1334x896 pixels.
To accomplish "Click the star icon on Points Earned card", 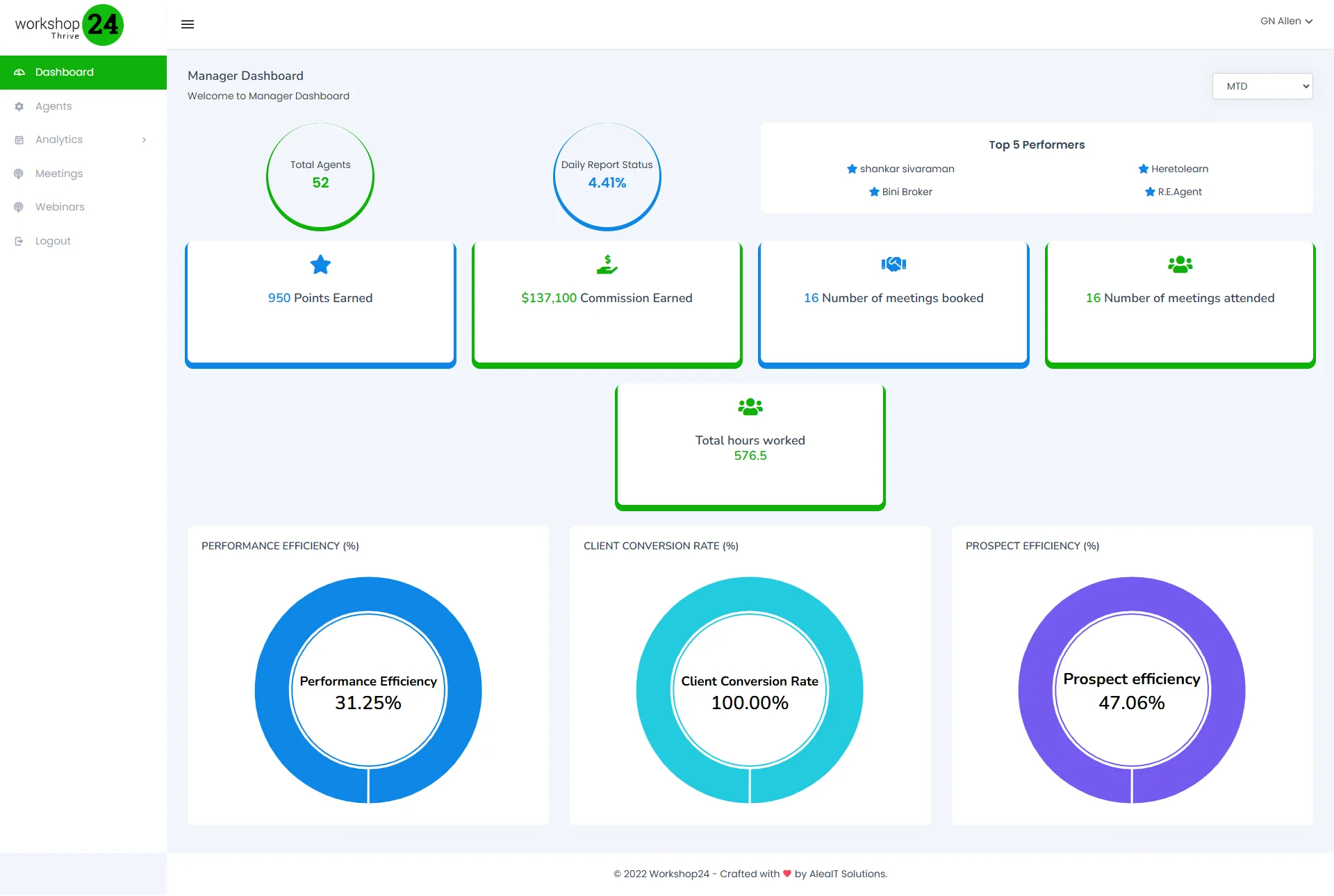I will coord(320,265).
